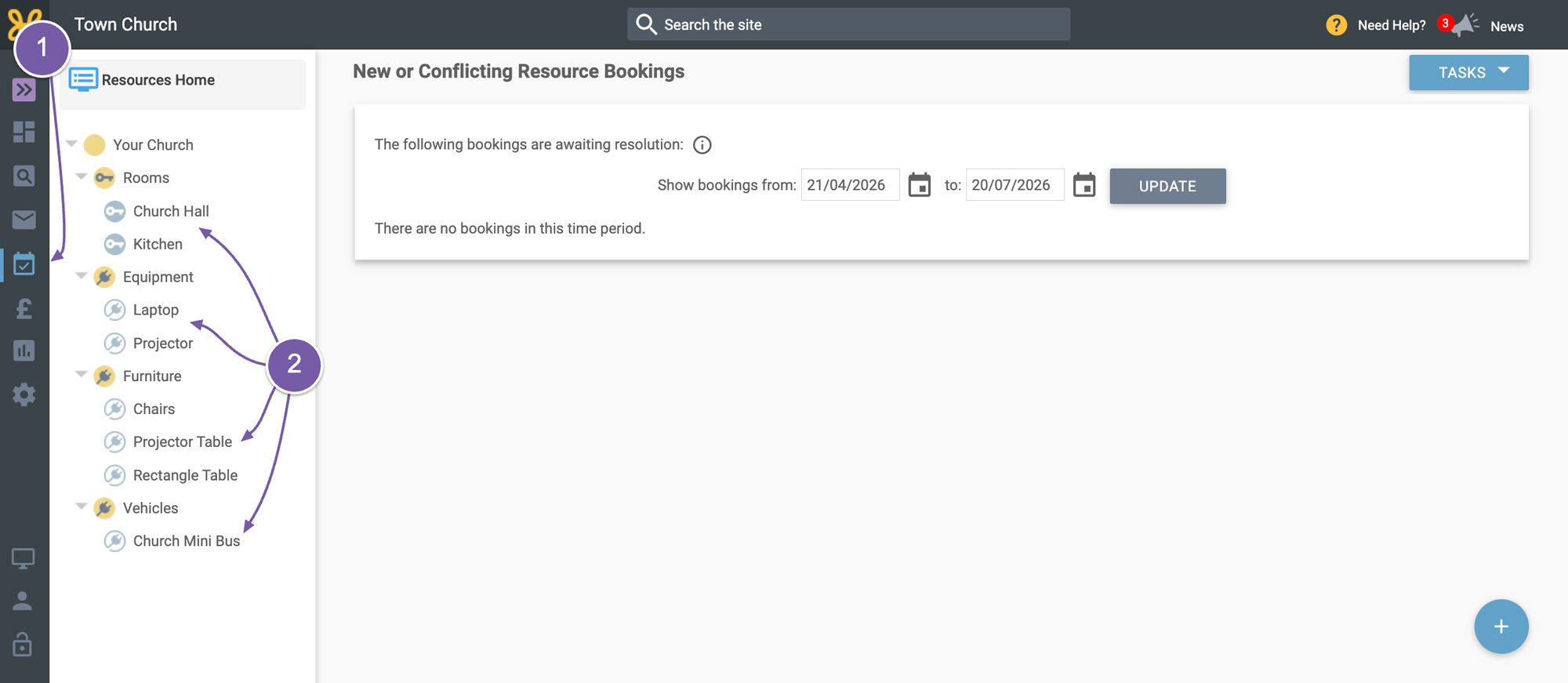Open the bar chart reports icon

24,351
